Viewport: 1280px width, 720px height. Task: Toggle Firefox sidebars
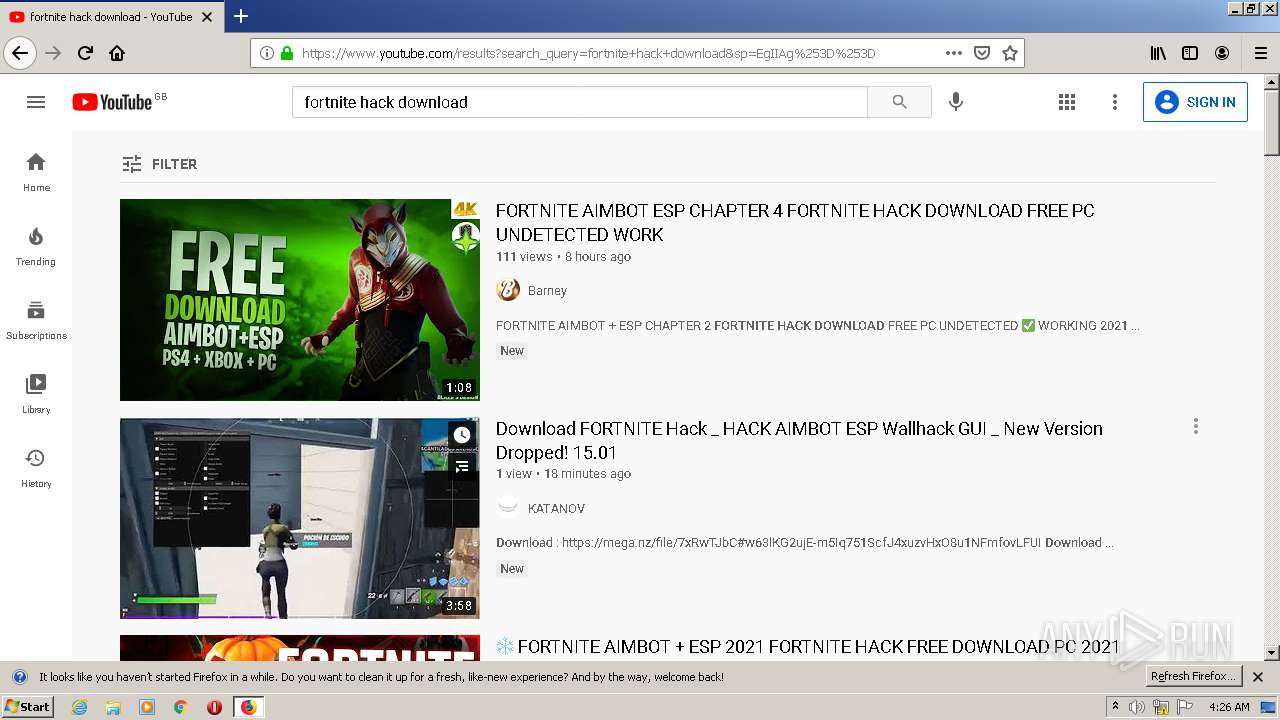coord(1190,53)
